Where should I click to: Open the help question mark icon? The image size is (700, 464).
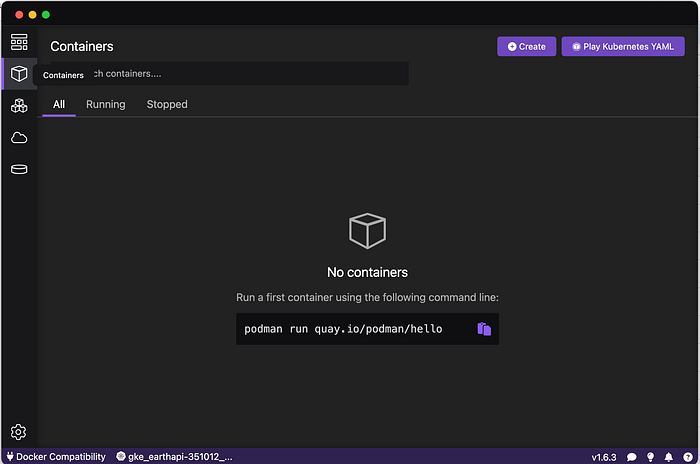pos(688,457)
